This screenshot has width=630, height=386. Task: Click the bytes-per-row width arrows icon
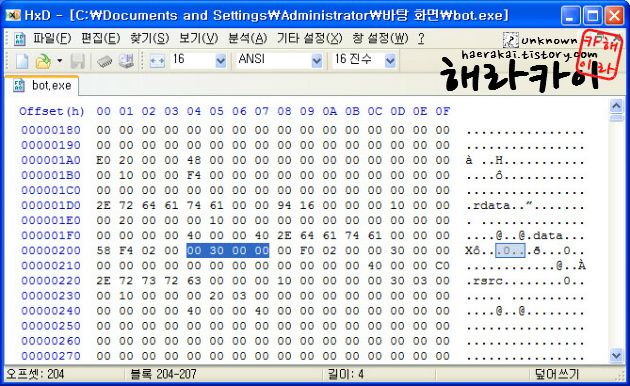(157, 61)
